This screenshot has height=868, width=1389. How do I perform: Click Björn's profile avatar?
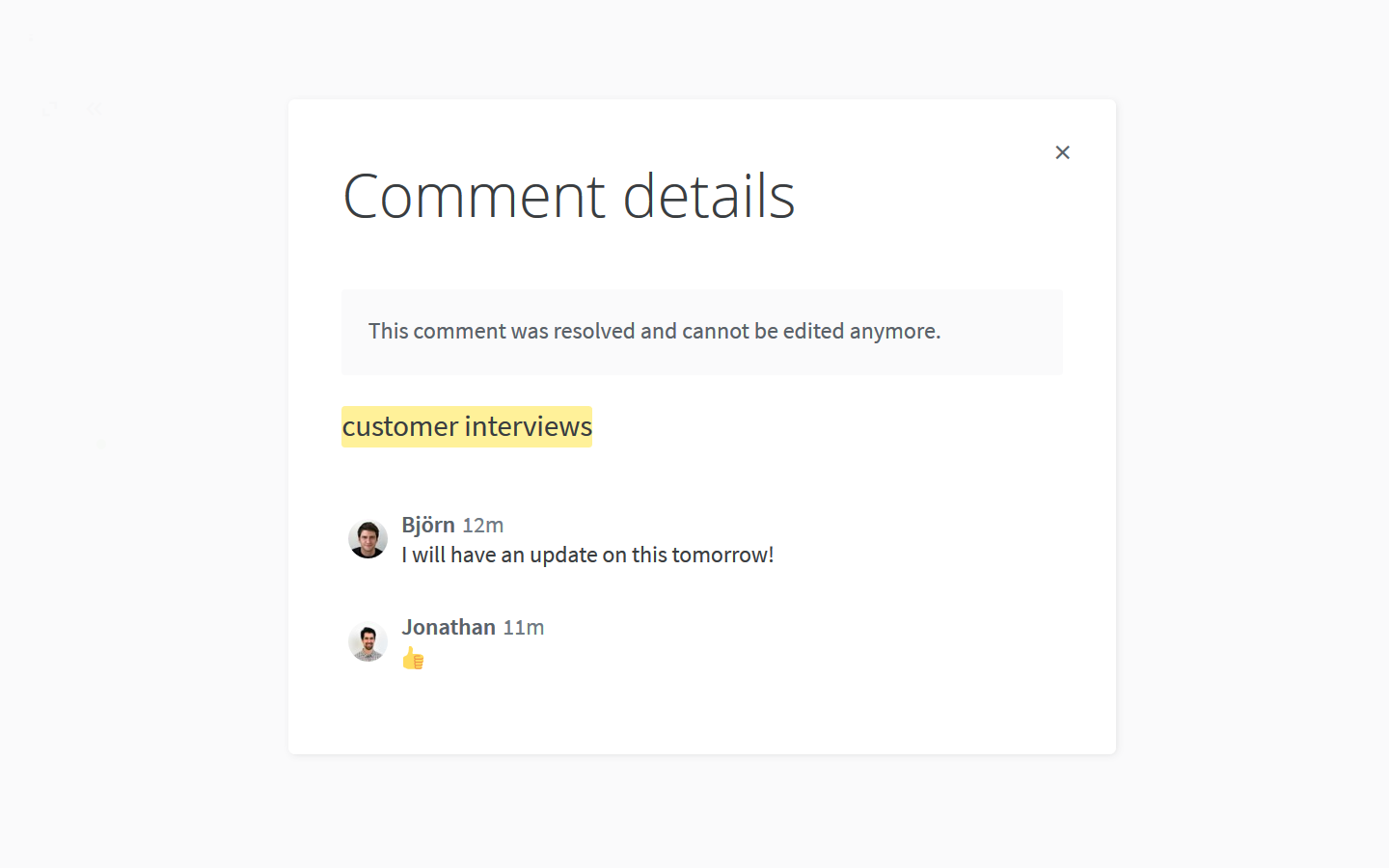pyautogui.click(x=368, y=539)
